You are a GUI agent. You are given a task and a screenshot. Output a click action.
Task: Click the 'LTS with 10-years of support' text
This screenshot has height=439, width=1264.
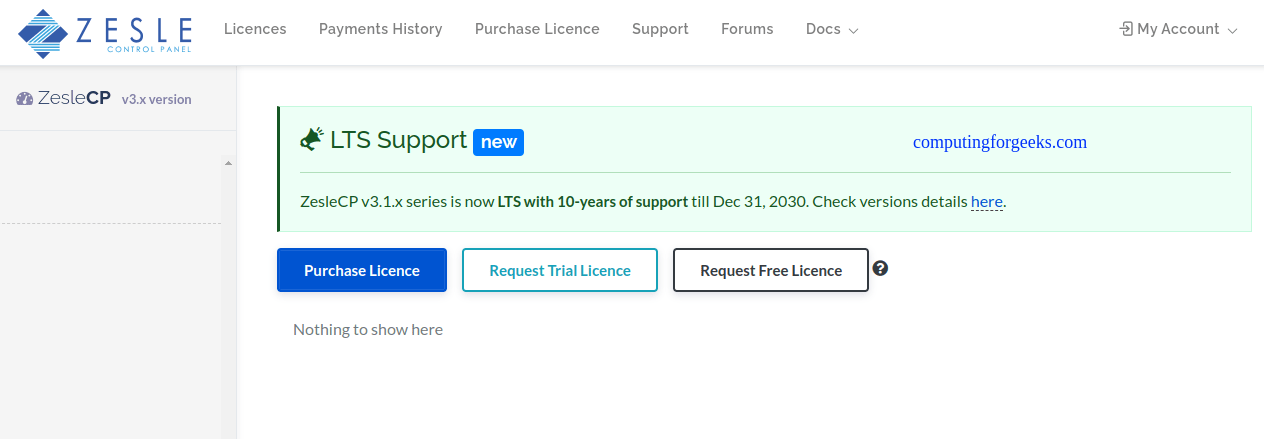coord(593,201)
